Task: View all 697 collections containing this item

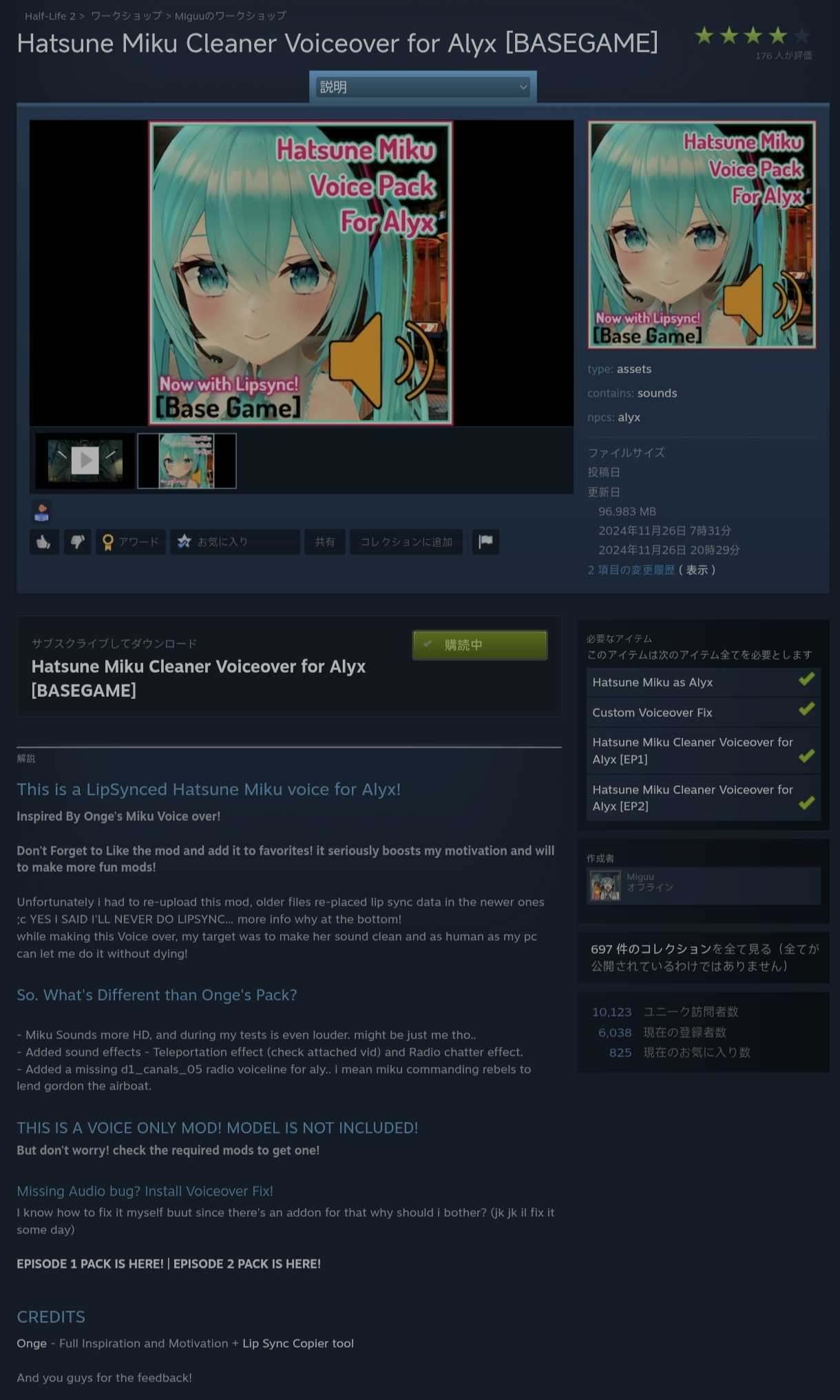Action: coord(703,958)
